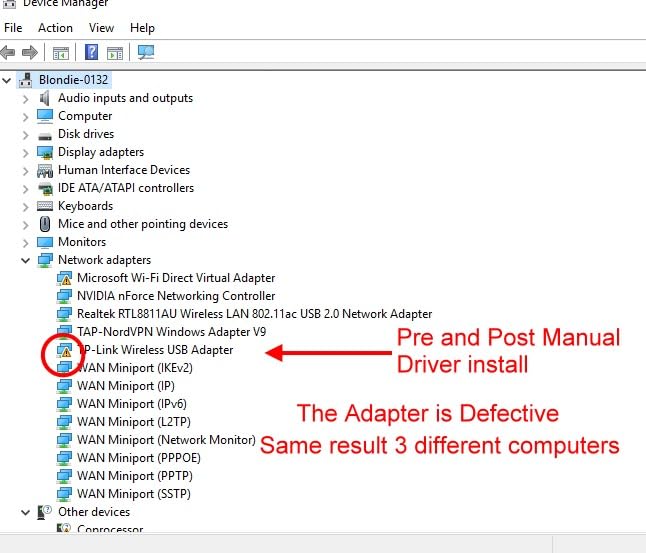Click the Forward arrow toolbar icon
The height and width of the screenshot is (553, 646).
tap(32, 52)
